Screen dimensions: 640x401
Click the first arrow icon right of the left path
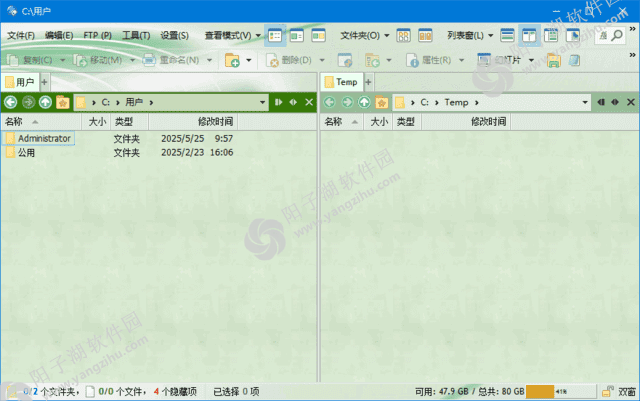point(278,102)
